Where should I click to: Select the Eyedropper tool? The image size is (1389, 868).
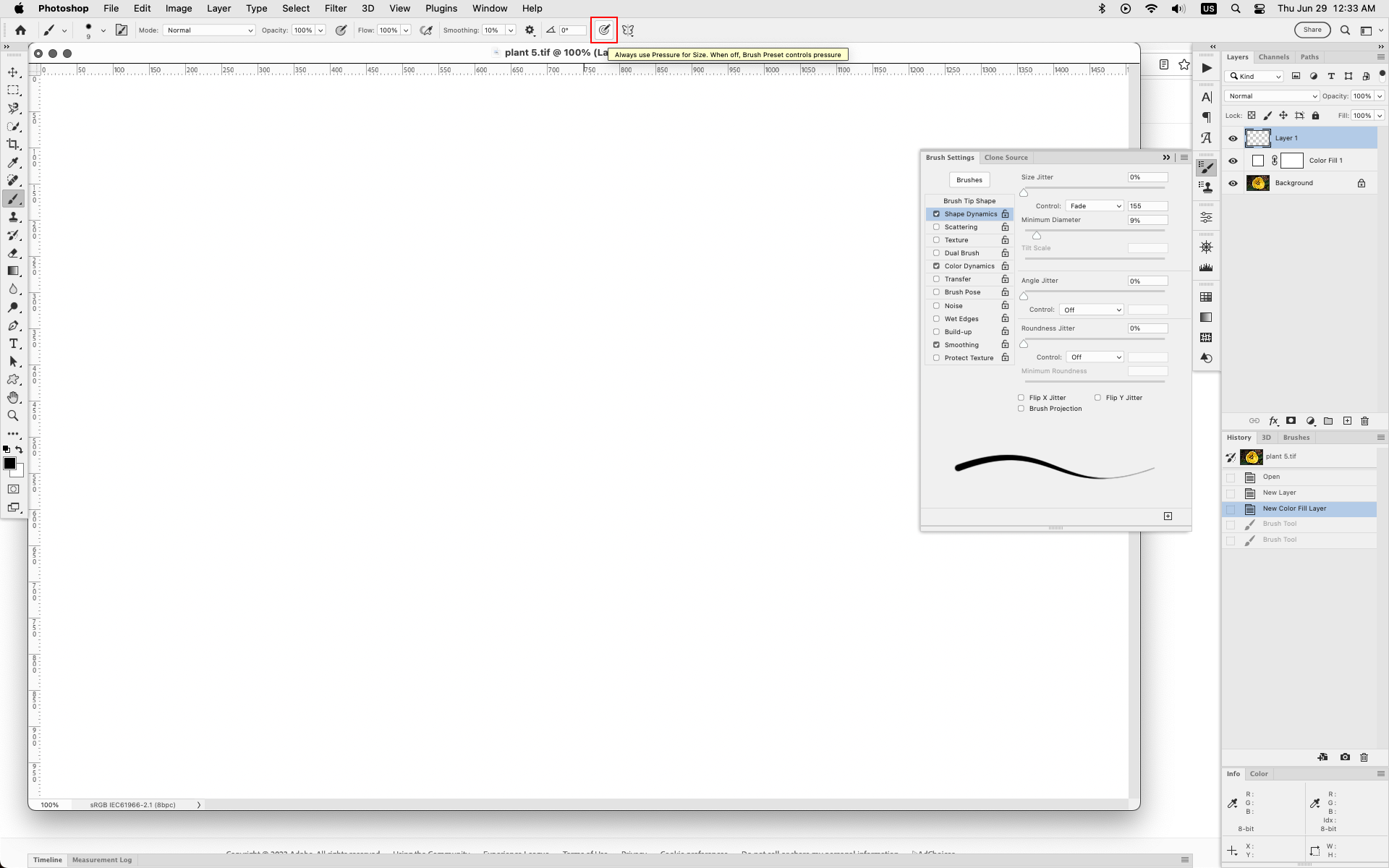(x=13, y=163)
